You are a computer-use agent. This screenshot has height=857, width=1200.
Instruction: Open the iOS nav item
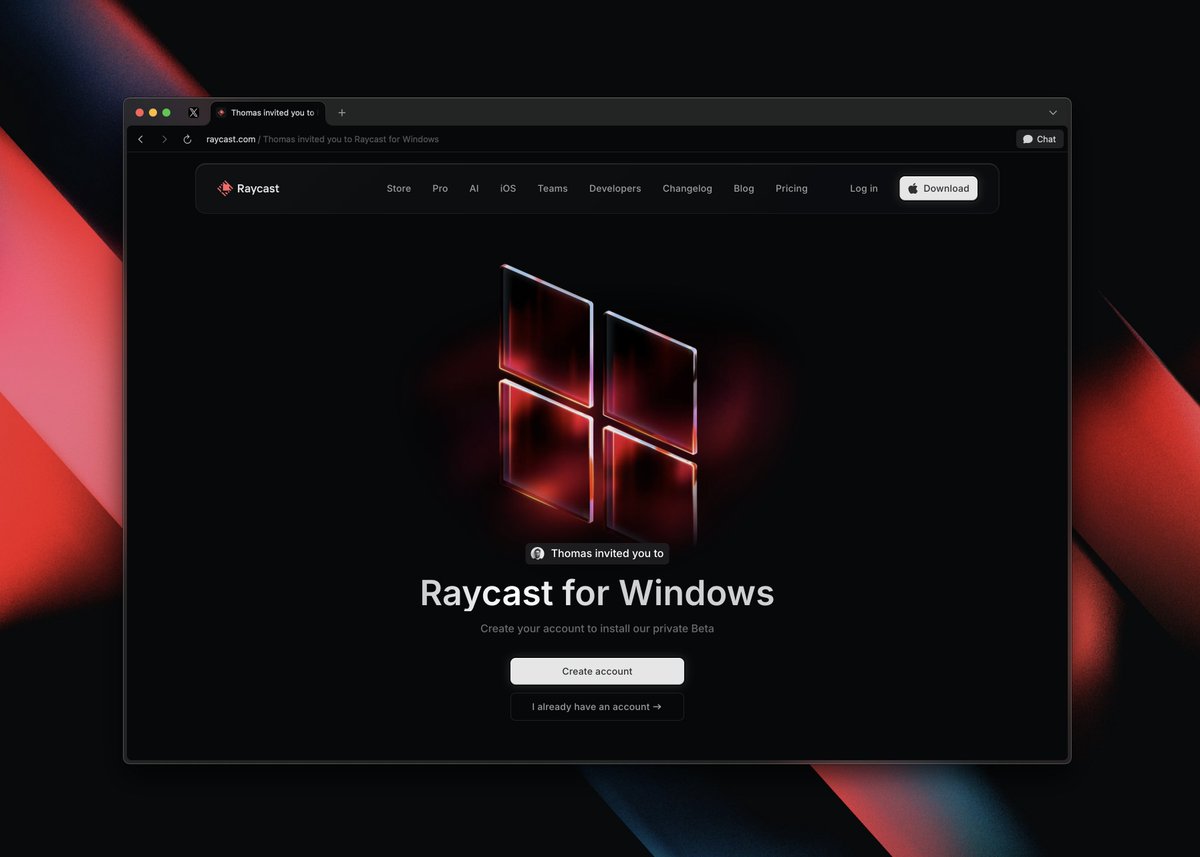coord(508,188)
